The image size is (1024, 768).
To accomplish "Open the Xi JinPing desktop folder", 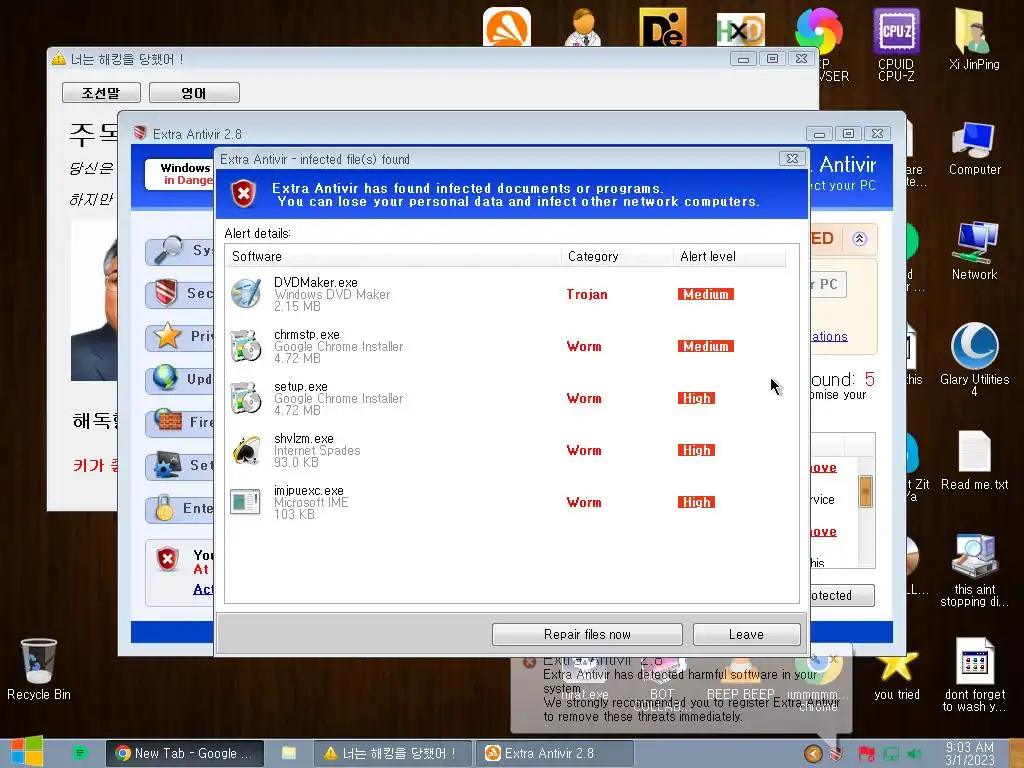I will 974,39.
